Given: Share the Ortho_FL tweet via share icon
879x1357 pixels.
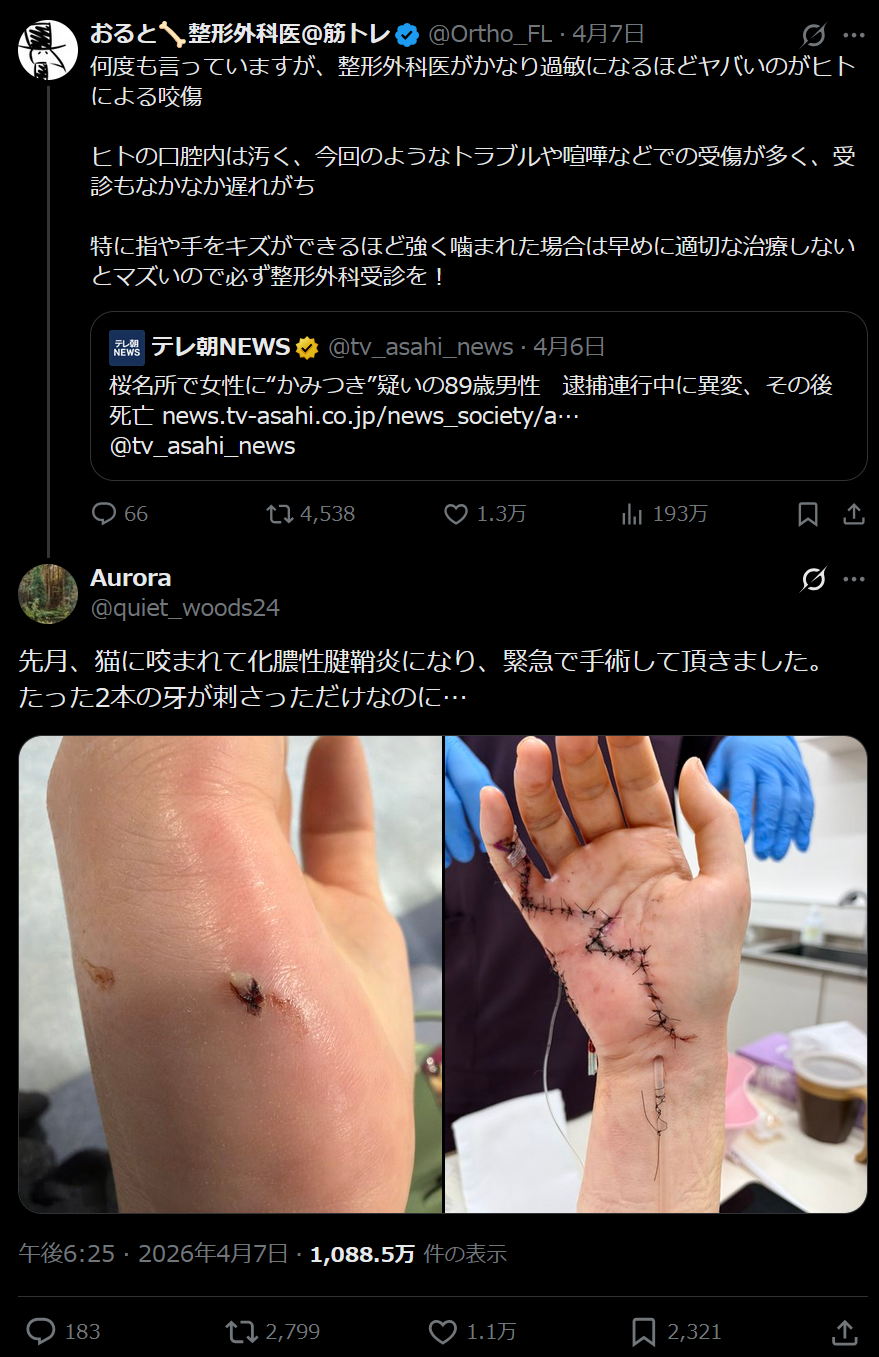Looking at the screenshot, I should 853,514.
